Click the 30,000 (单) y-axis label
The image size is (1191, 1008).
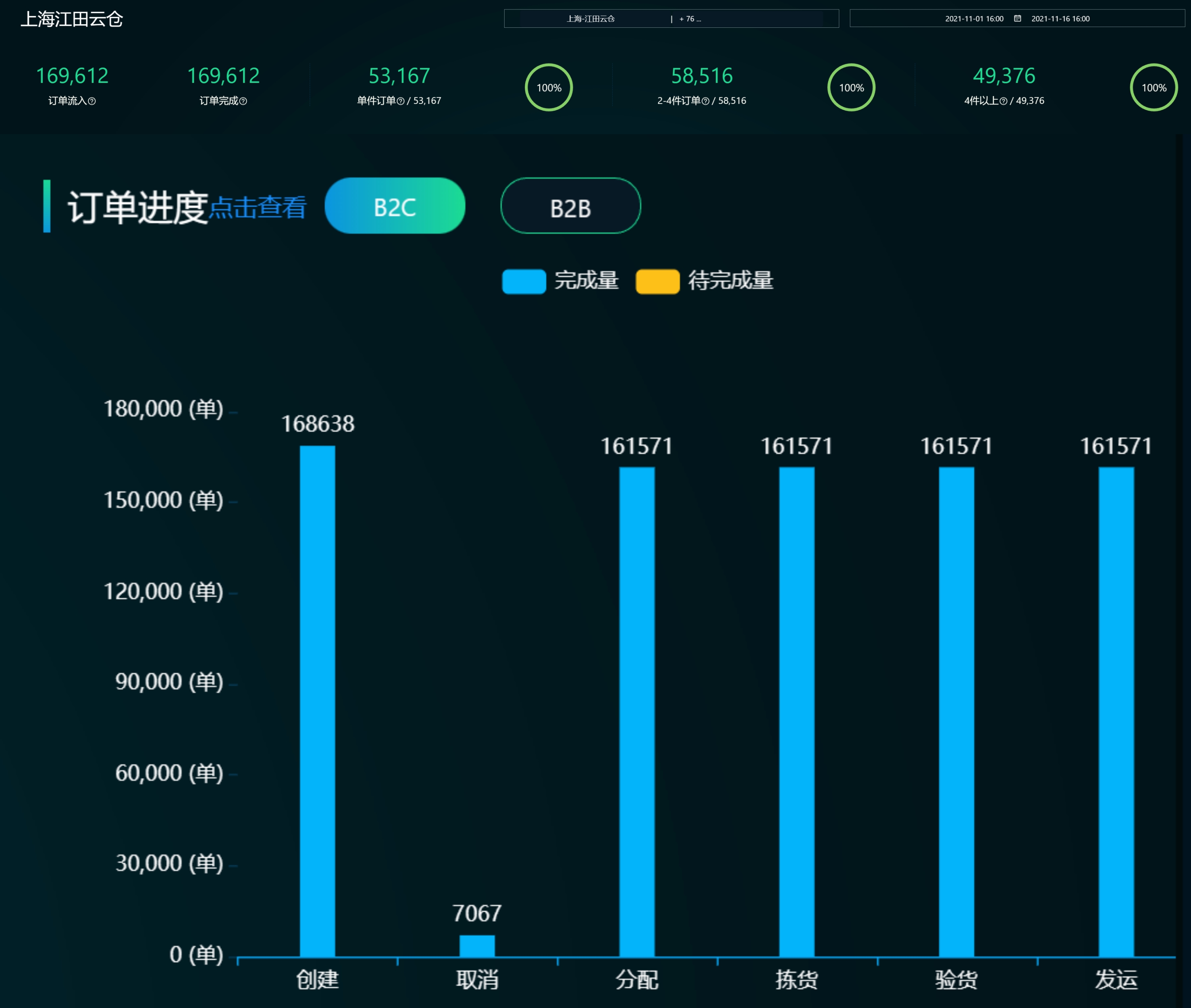(x=169, y=864)
